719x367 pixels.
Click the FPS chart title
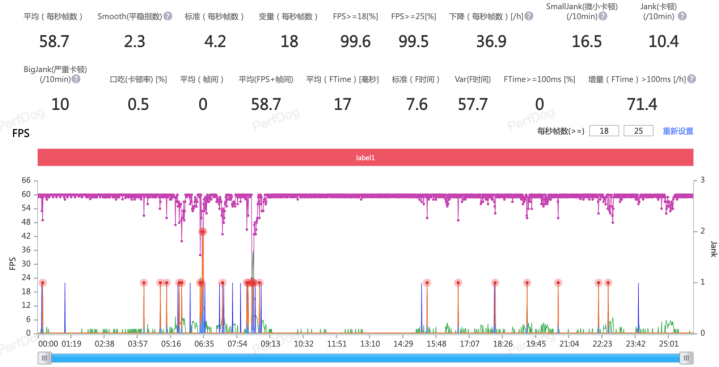21,133
